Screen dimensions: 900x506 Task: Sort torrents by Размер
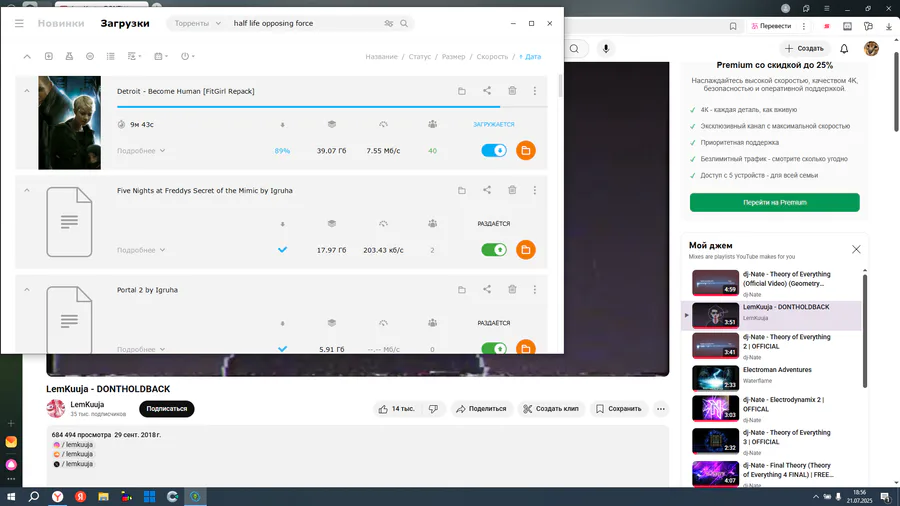(453, 57)
